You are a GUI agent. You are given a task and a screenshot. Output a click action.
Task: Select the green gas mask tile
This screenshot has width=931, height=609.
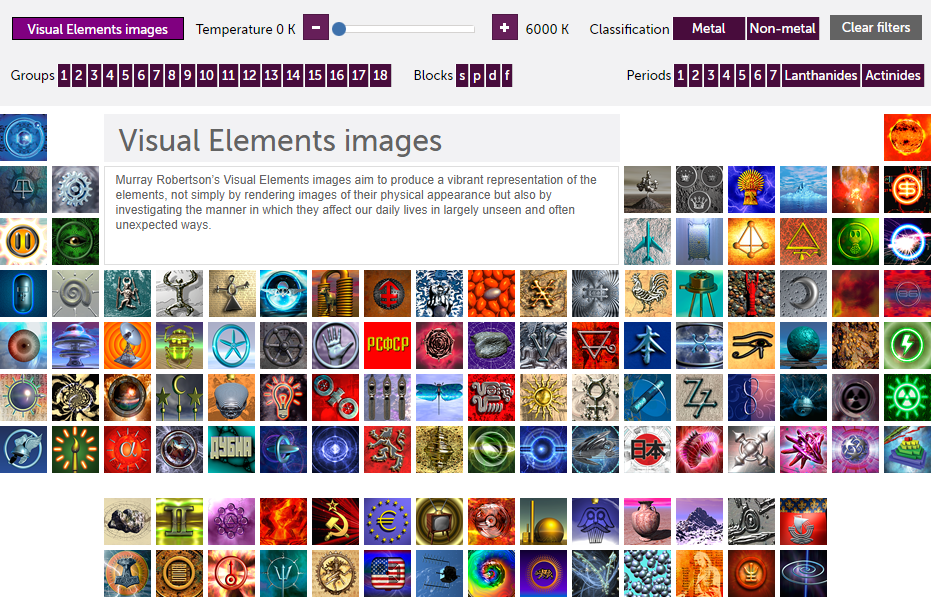coord(855,242)
